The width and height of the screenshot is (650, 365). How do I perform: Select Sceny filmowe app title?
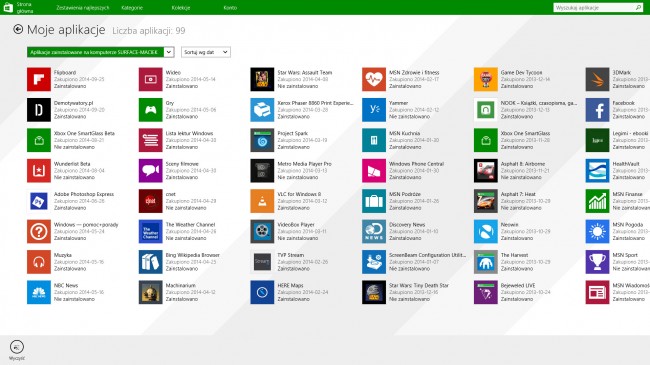click(x=182, y=164)
